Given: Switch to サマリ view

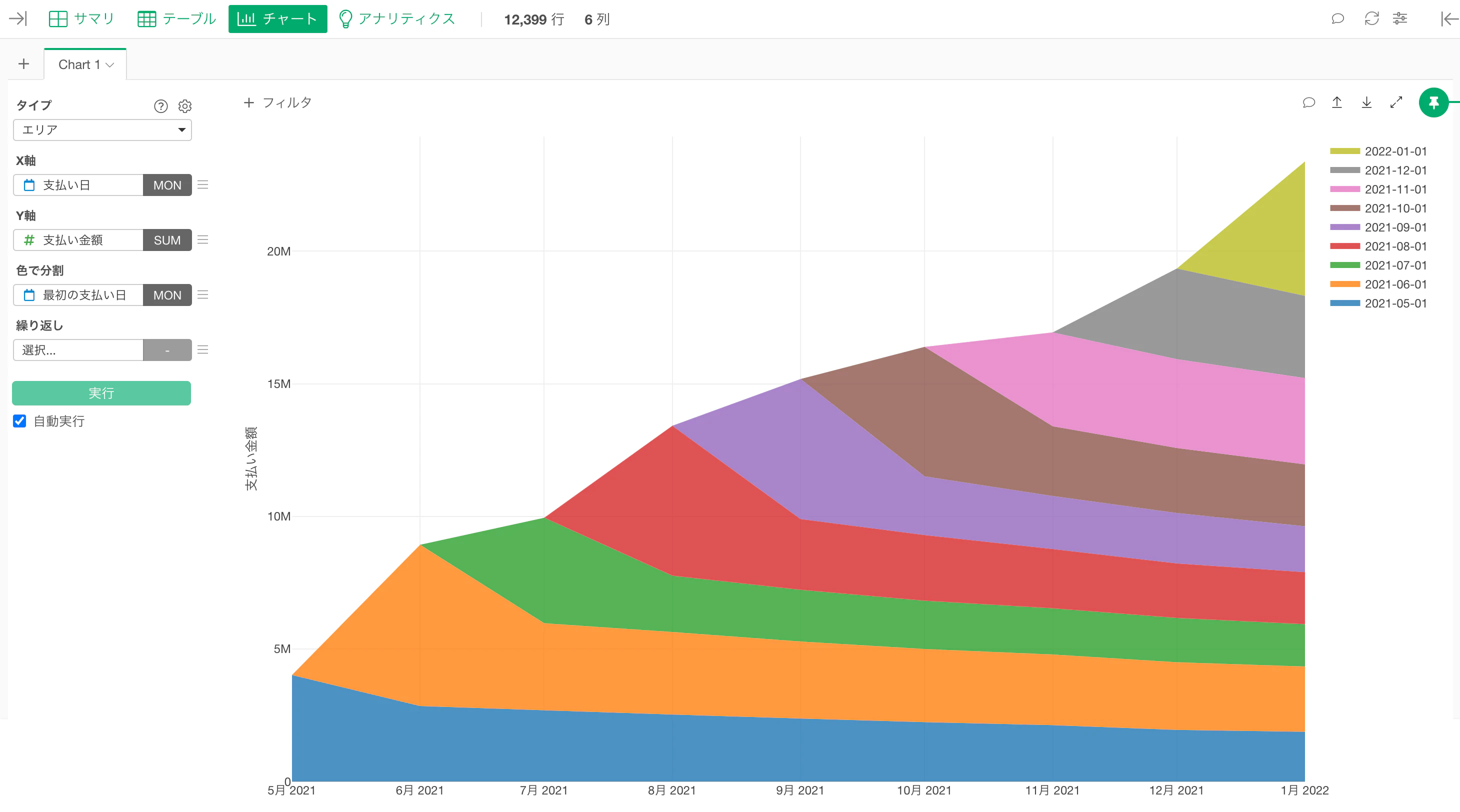Looking at the screenshot, I should tap(81, 18).
